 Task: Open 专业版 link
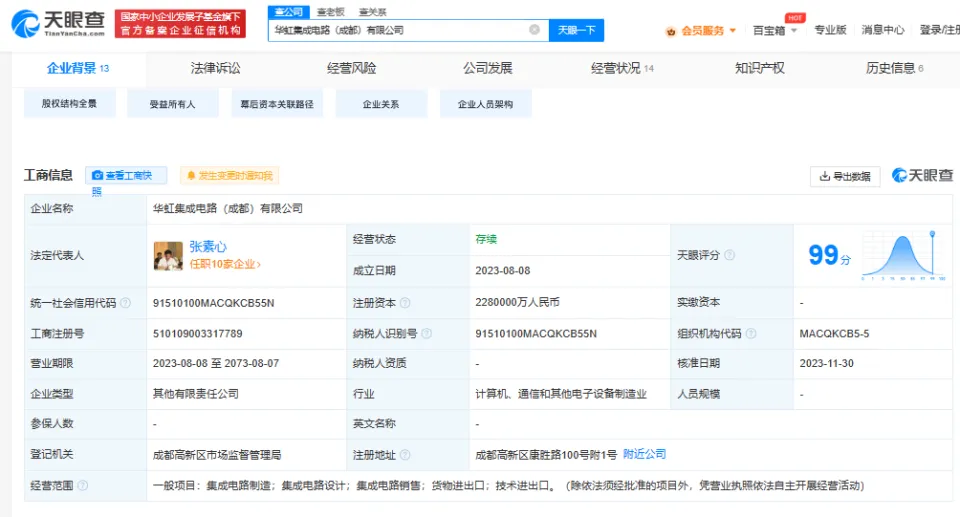(830, 30)
